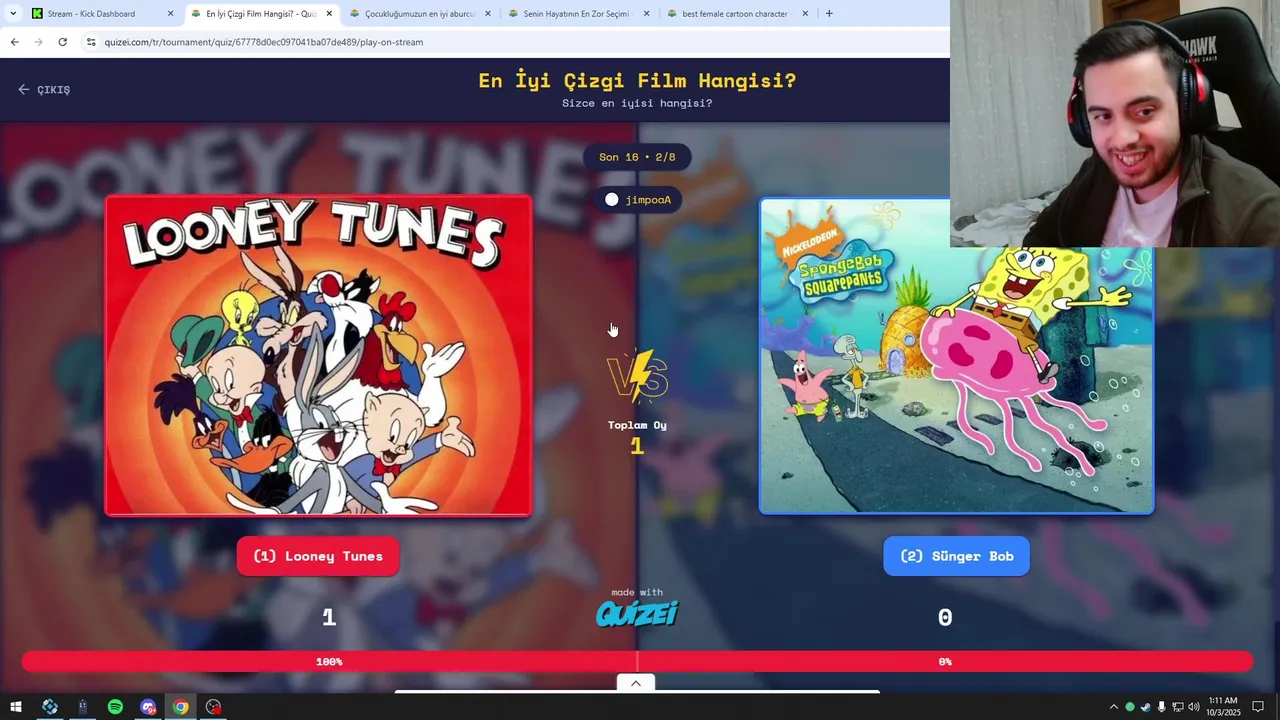Viewport: 1280px width, 720px height.
Task: Open a new browser tab
Action: 828,14
